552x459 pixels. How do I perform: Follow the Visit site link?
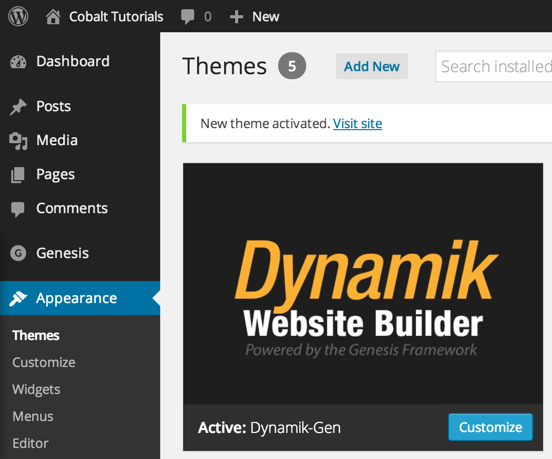[x=357, y=124]
